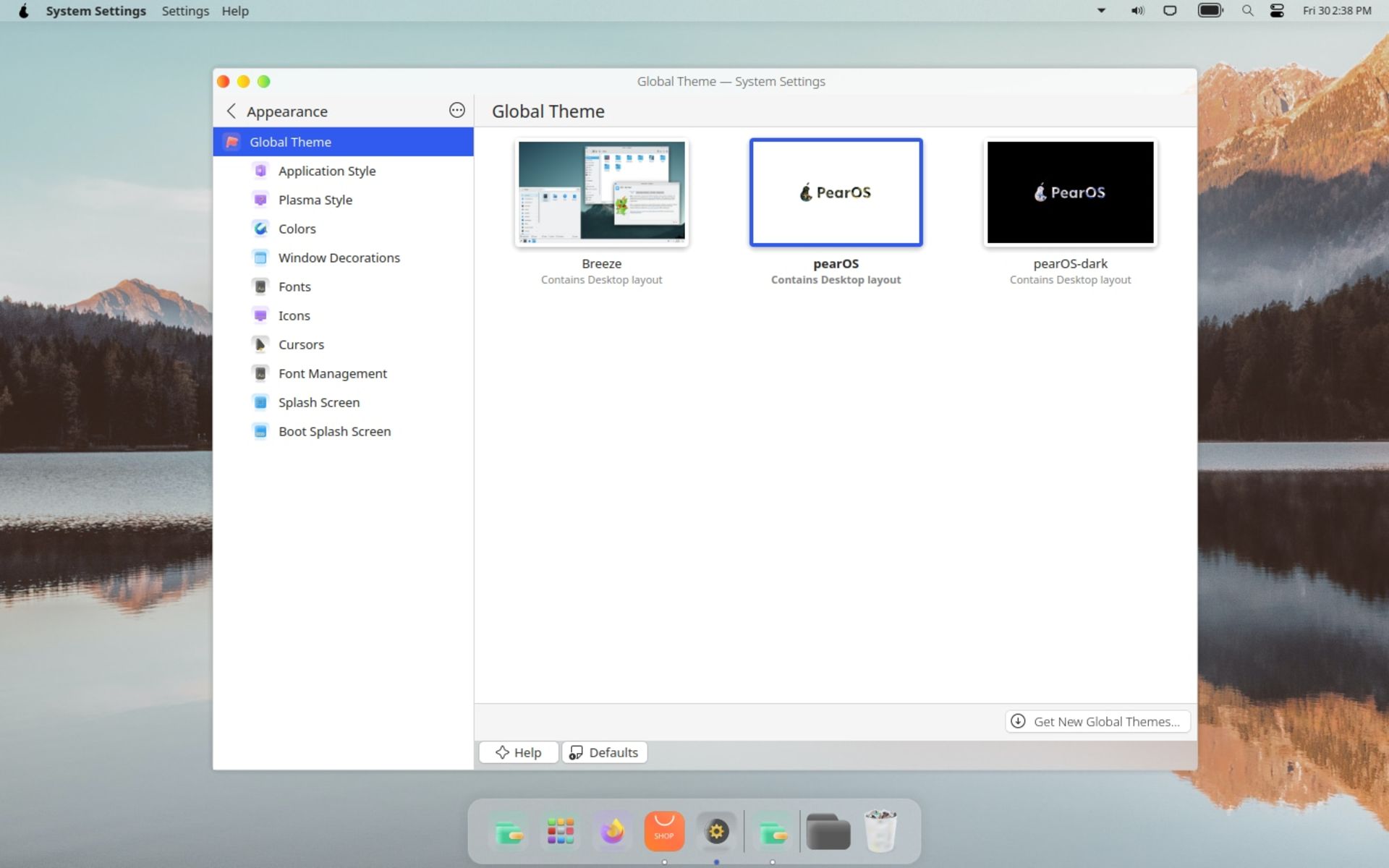Screen dimensions: 1389x868
Task: Open the pear logo menu in top bar
Action: pos(24,11)
